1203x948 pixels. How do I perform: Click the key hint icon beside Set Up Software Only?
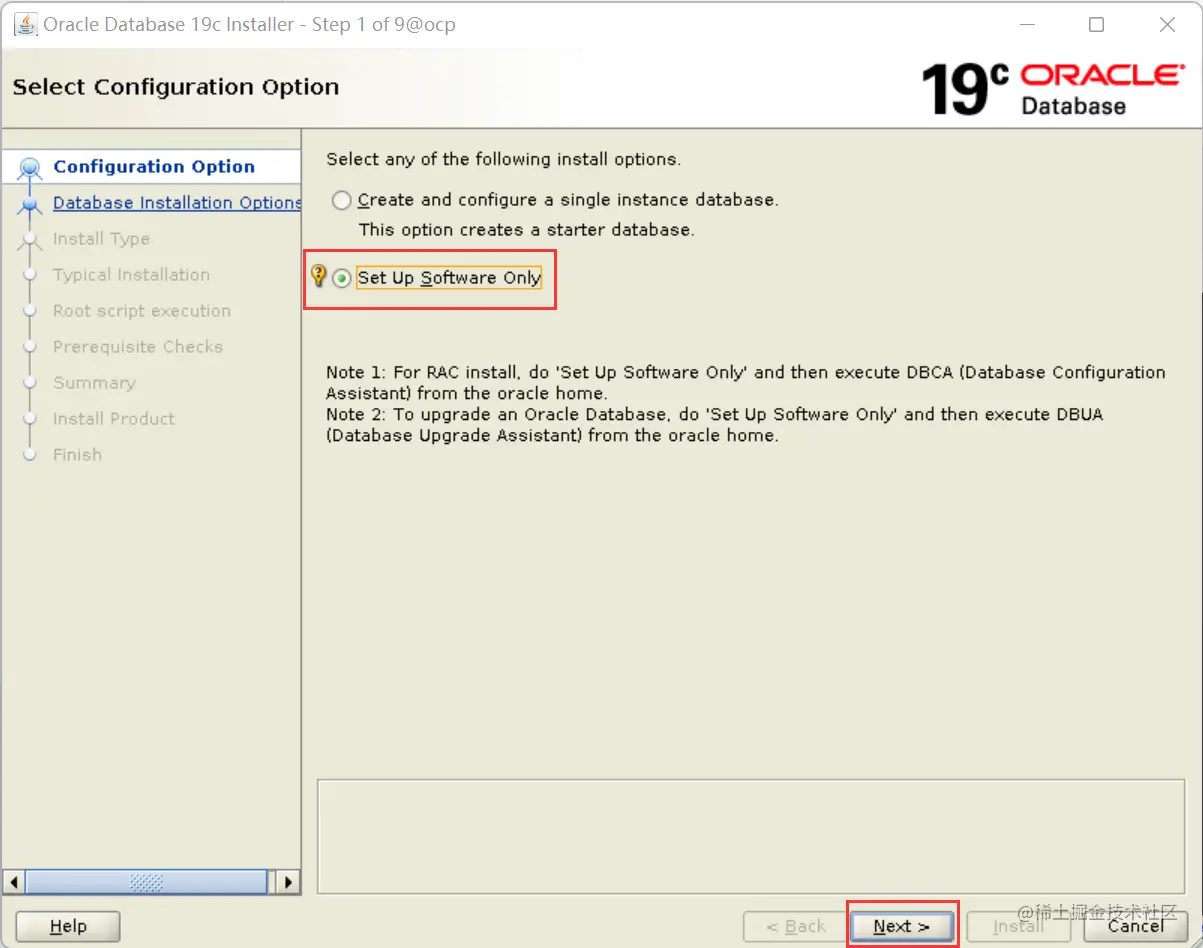pos(318,276)
